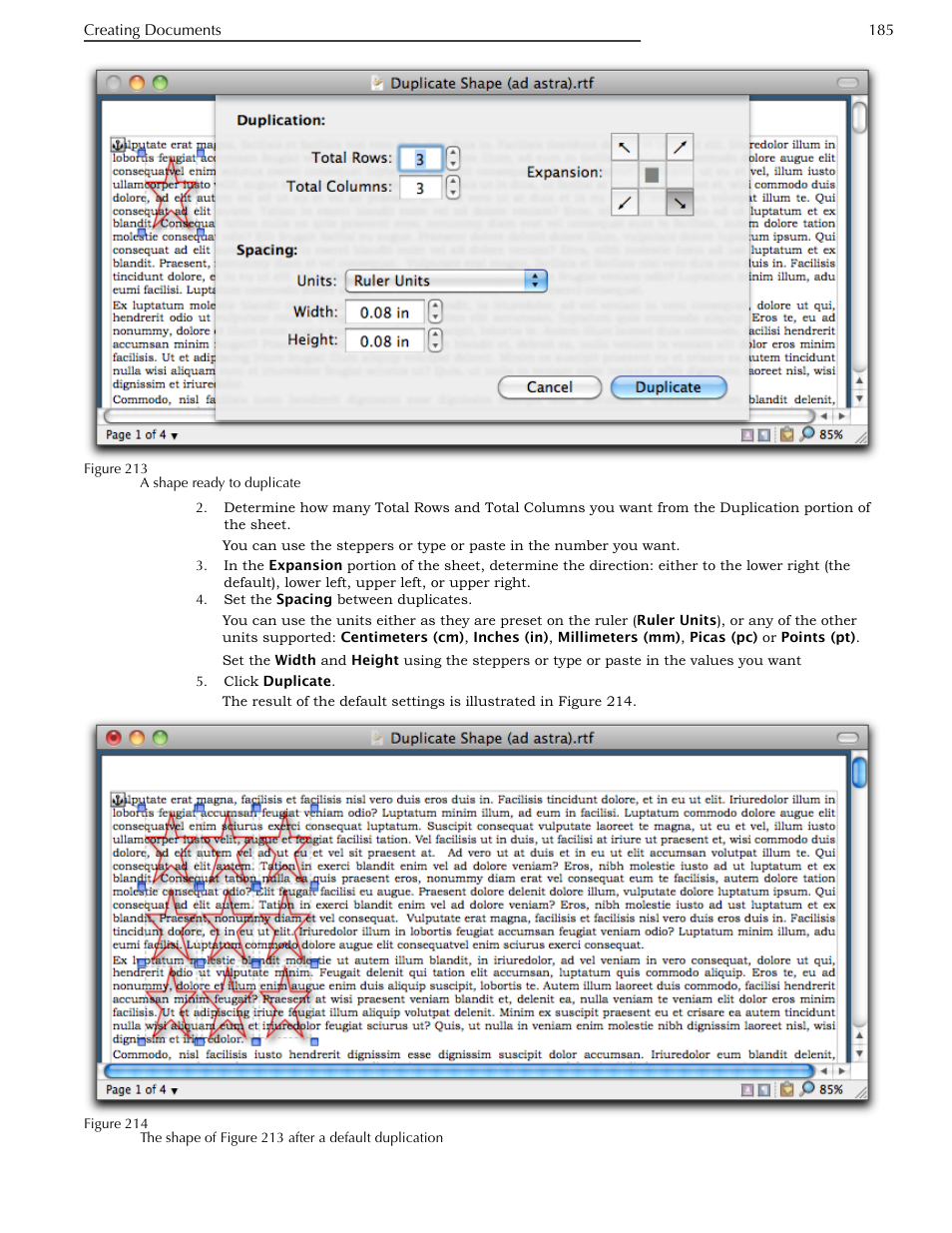
Task: Click second gray status icon in Duplication sheet window
Action: (764, 435)
